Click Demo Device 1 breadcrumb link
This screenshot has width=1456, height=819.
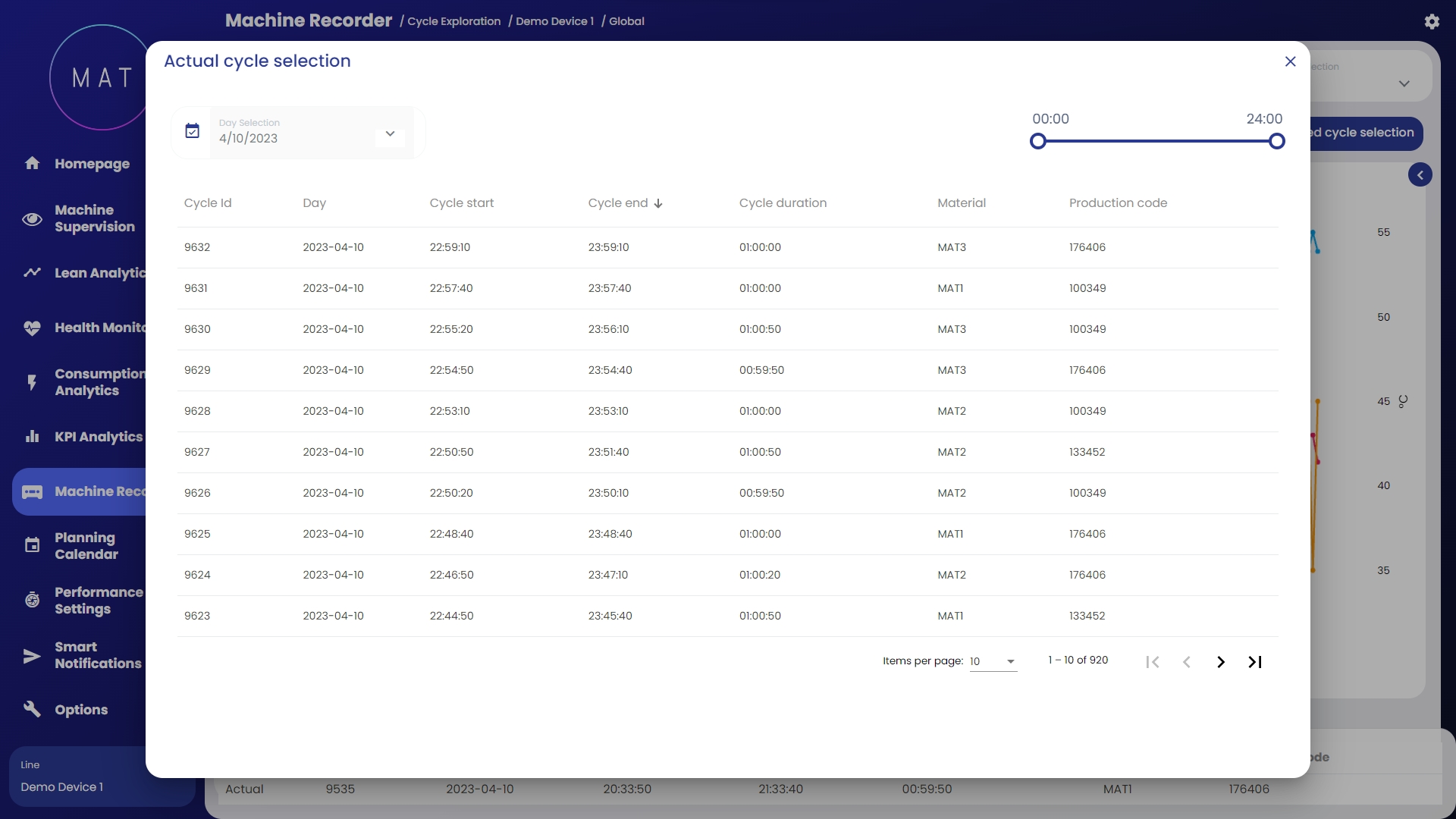[x=554, y=21]
